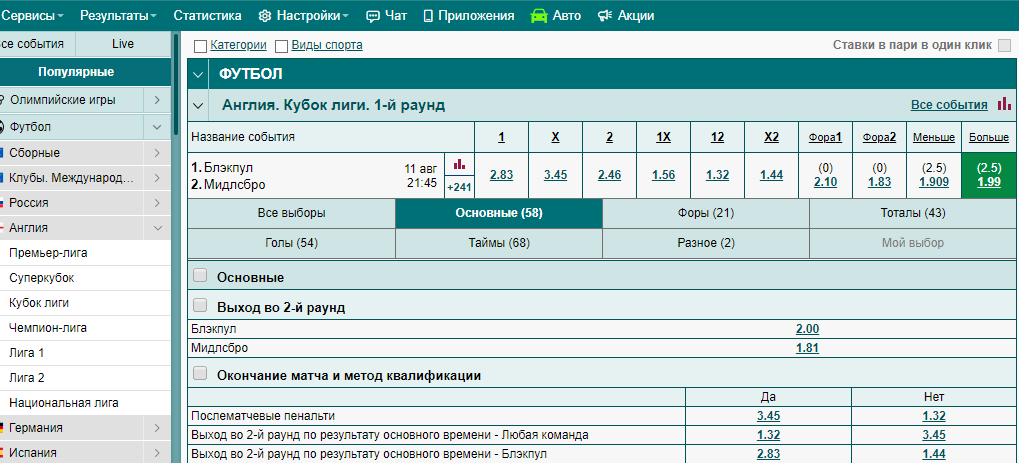Click the Settings gear icon
This screenshot has height=463, width=1019.
click(265, 16)
